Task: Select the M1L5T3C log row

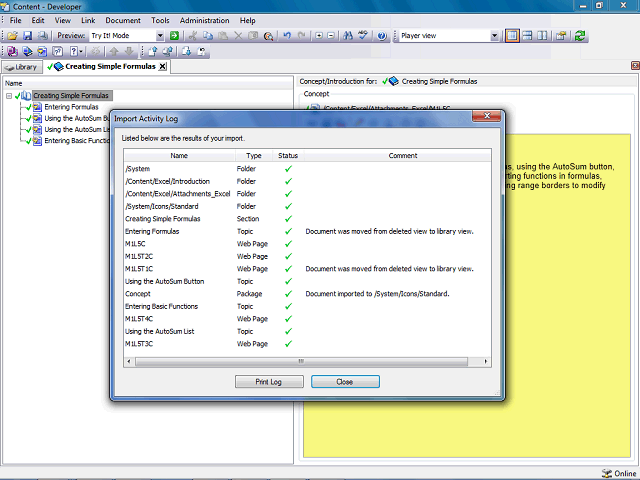Action: point(307,344)
